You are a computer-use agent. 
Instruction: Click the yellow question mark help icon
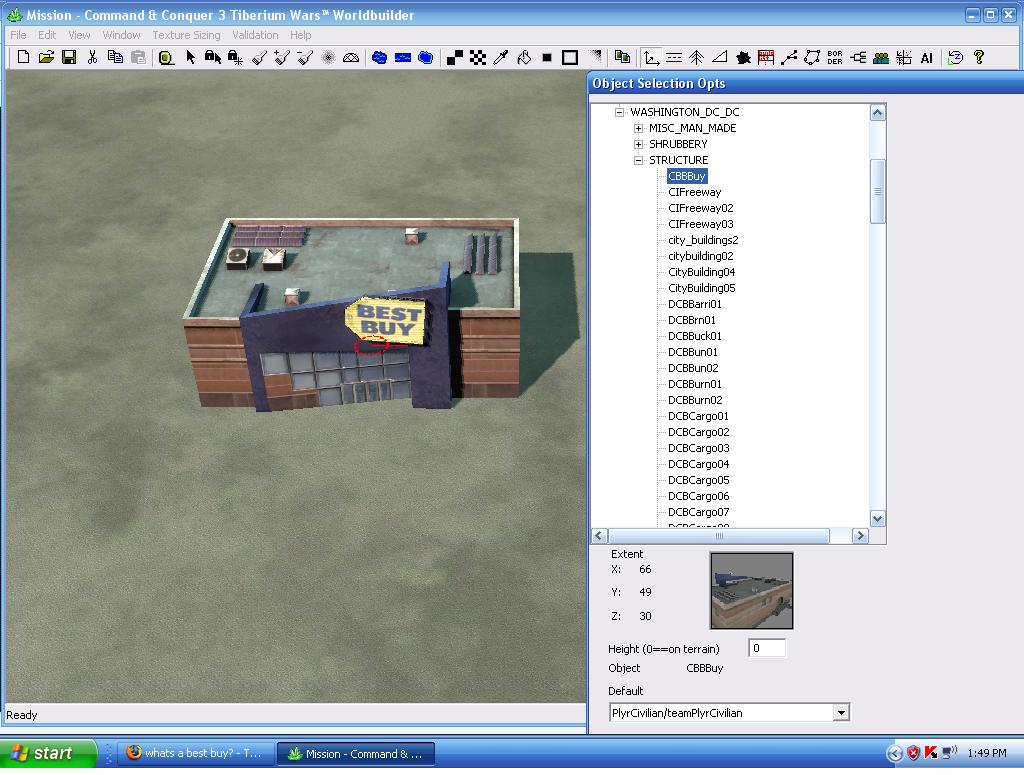click(x=978, y=57)
